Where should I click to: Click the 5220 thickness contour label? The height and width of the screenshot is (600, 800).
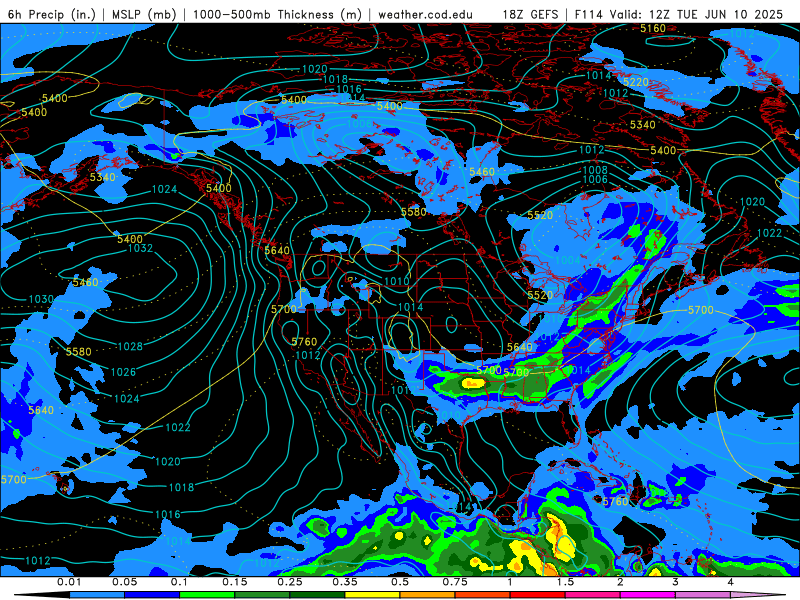(x=636, y=82)
